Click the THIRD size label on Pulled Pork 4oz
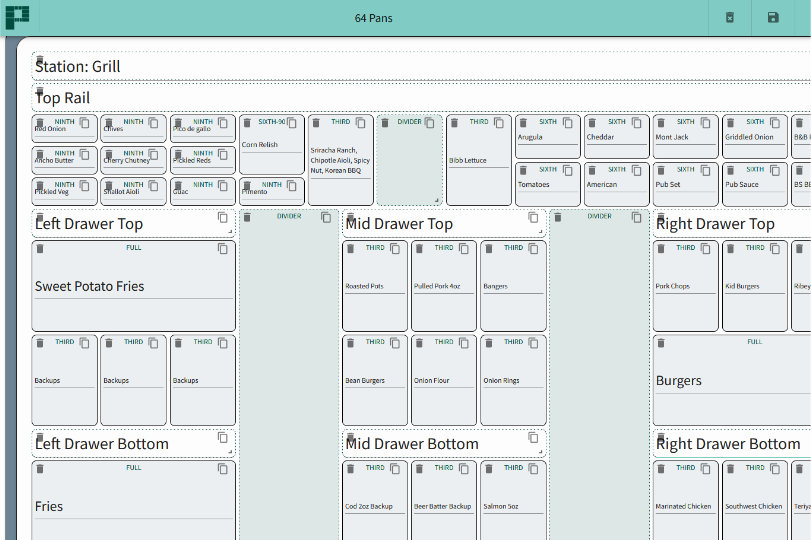The width and height of the screenshot is (811, 540). click(x=444, y=248)
